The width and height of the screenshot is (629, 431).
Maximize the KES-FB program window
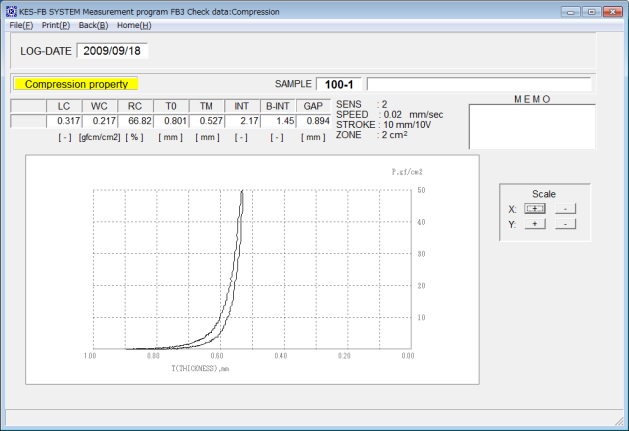coord(591,11)
